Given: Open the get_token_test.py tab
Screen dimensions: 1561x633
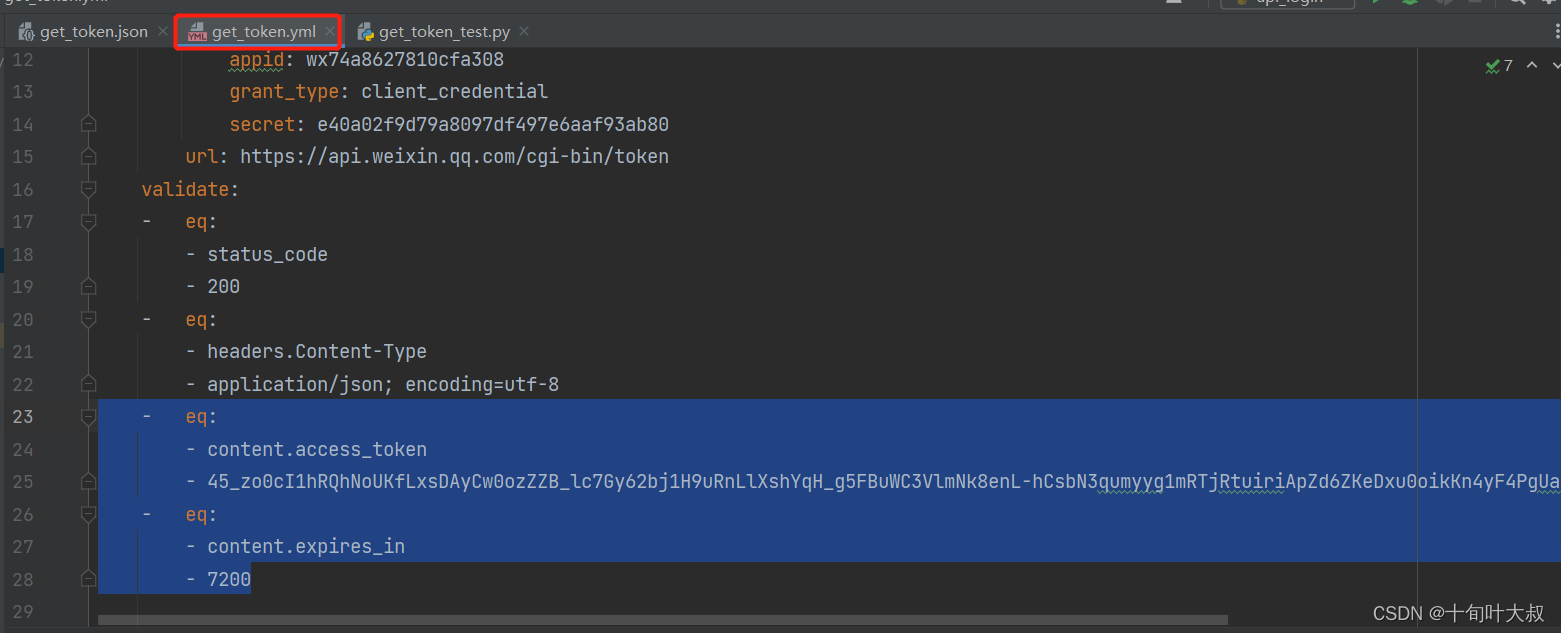Looking at the screenshot, I should tap(444, 32).
